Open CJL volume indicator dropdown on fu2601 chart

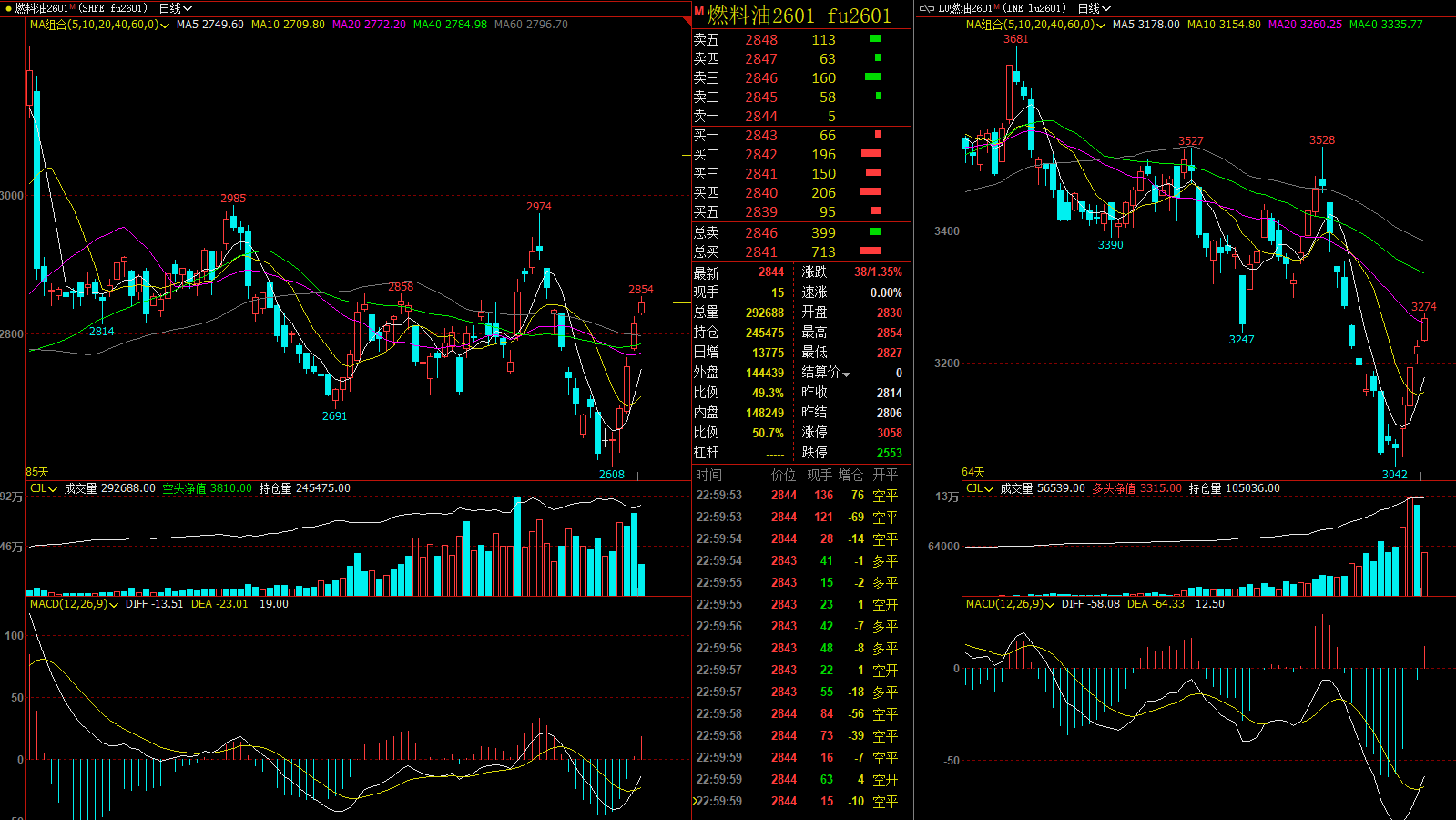(x=53, y=489)
